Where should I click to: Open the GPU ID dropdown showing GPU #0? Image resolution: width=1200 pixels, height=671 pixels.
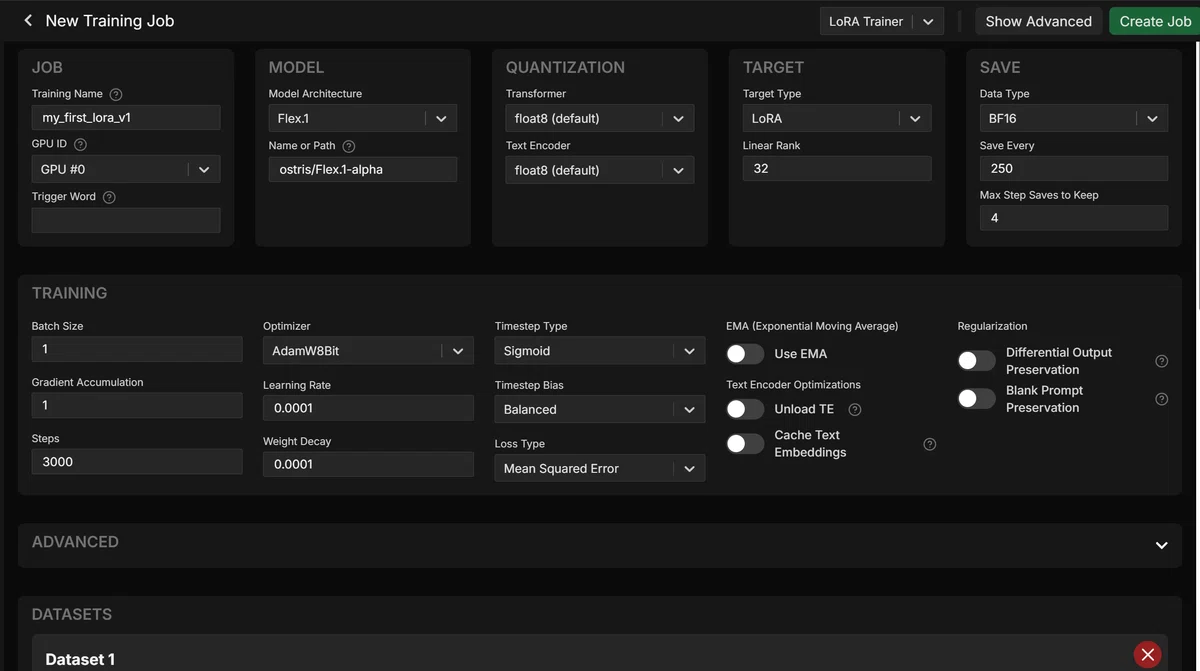click(126, 169)
